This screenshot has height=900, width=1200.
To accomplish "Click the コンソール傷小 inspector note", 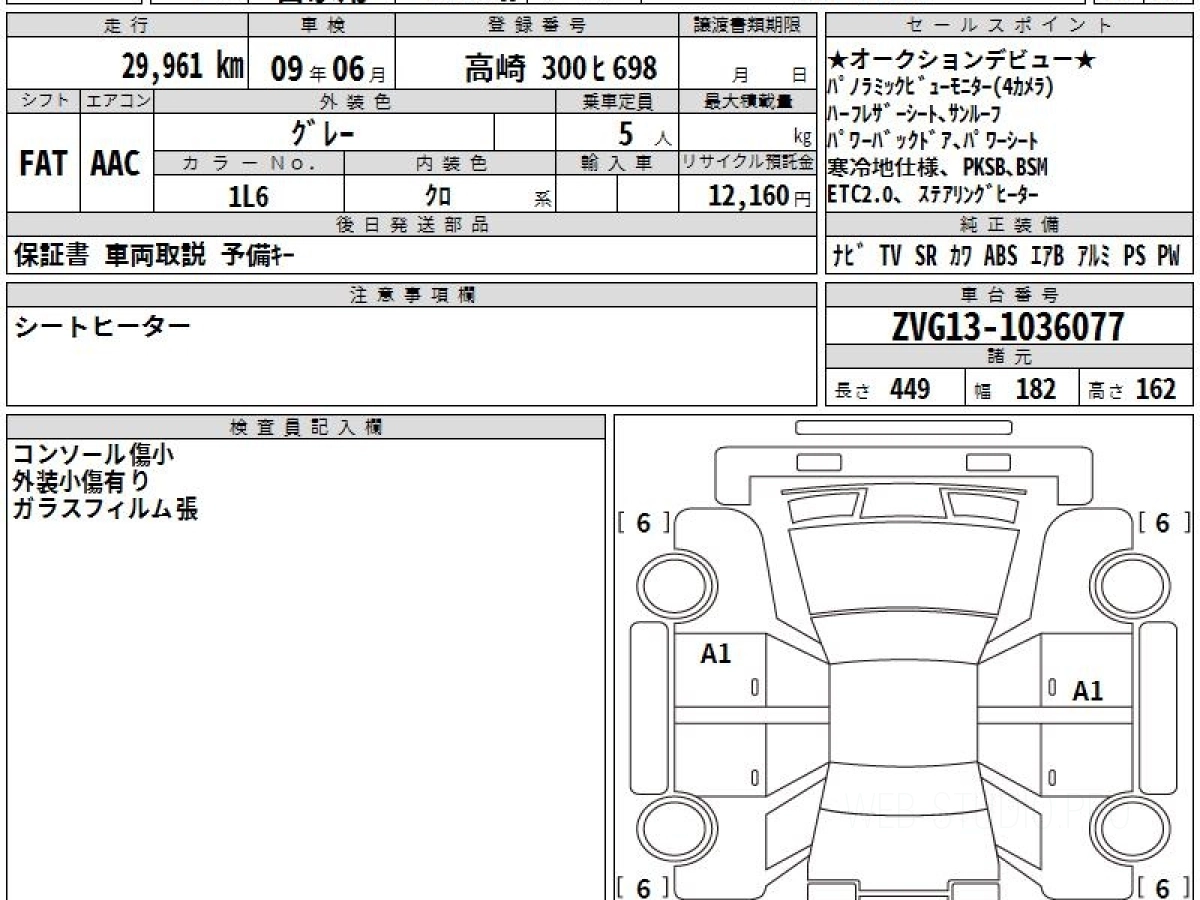I will [x=94, y=455].
